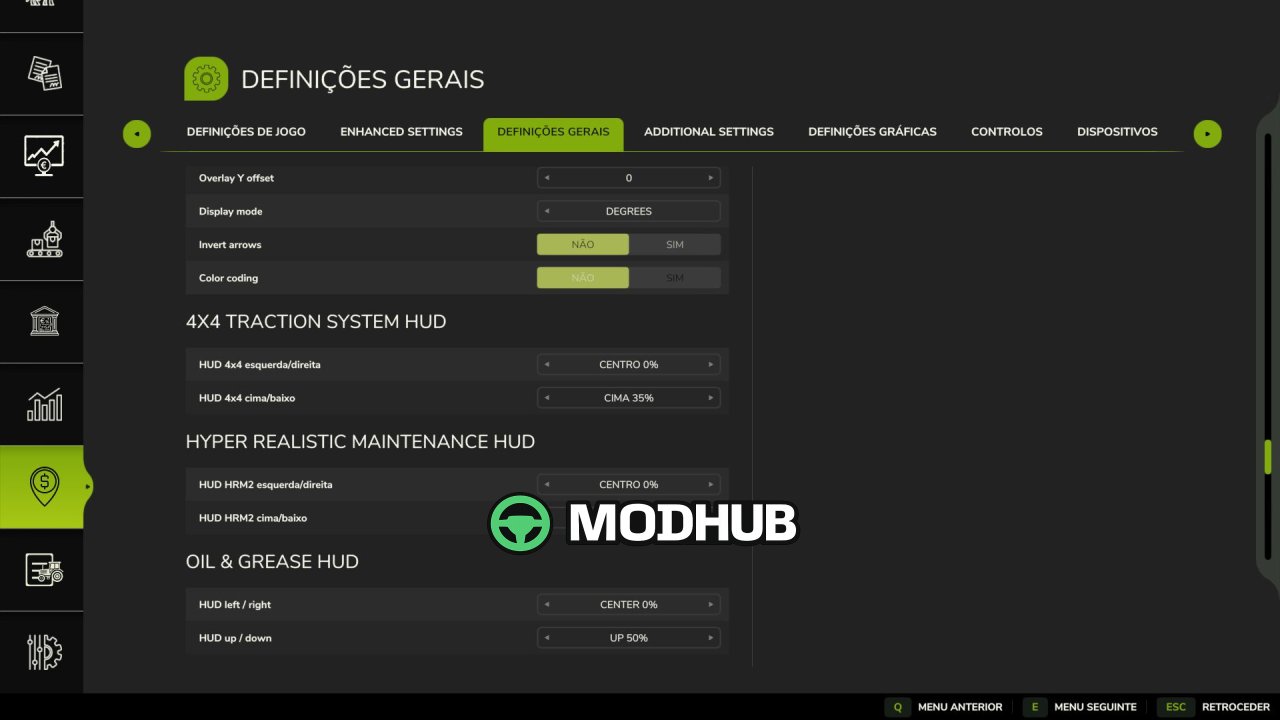This screenshot has width=1280, height=720.
Task: Open the vehicles tractor list sidebar icon
Action: point(44,570)
